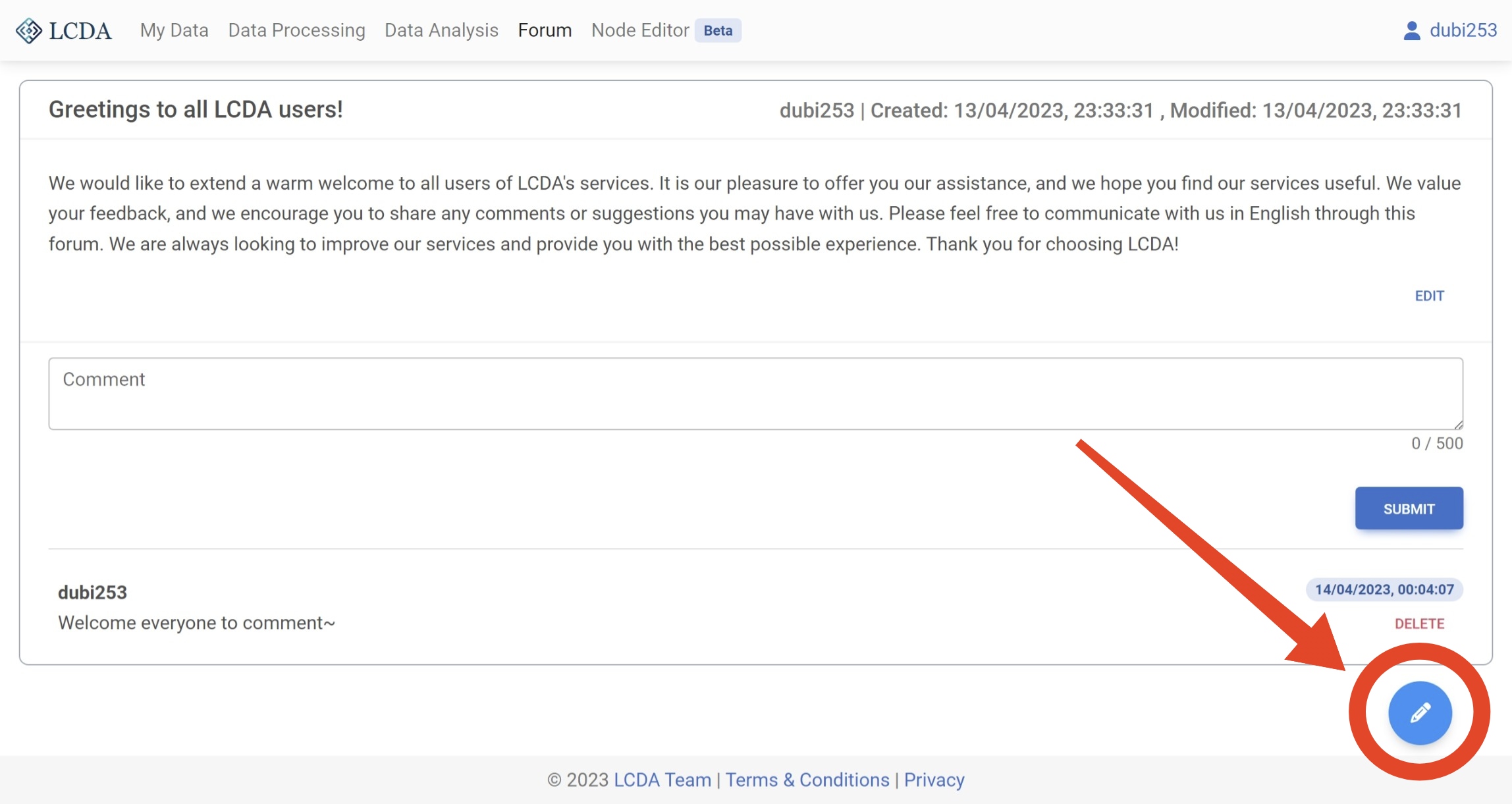Open the Privacy footer link
Image resolution: width=1512 pixels, height=804 pixels.
[934, 780]
